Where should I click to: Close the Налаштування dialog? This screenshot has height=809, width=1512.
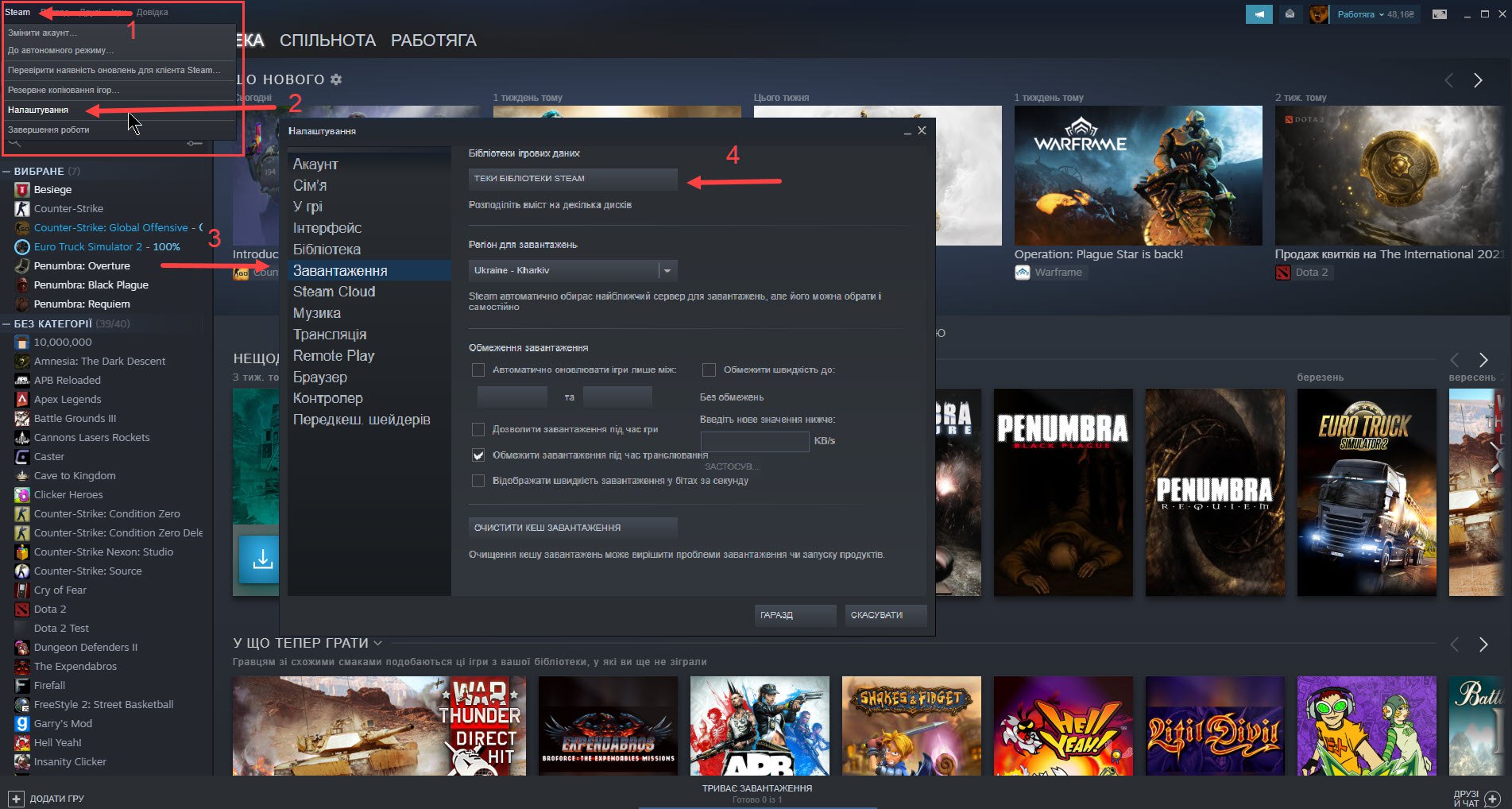click(922, 130)
